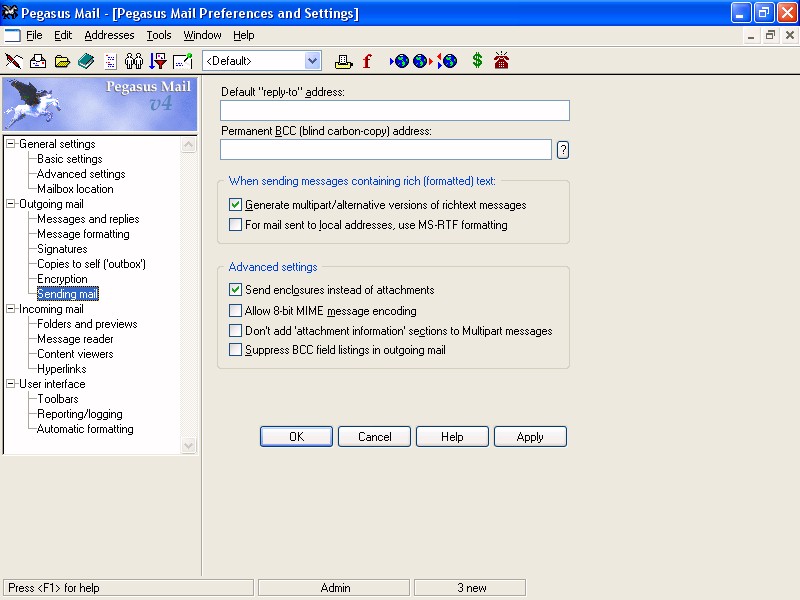Select Hyperlinks in the tree
The width and height of the screenshot is (800, 600).
tap(62, 369)
